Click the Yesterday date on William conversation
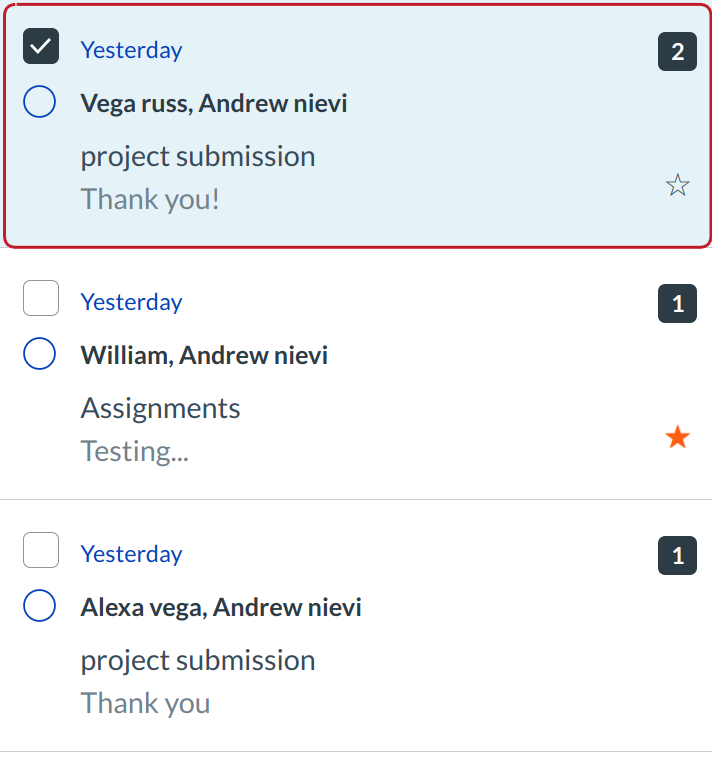 tap(131, 302)
